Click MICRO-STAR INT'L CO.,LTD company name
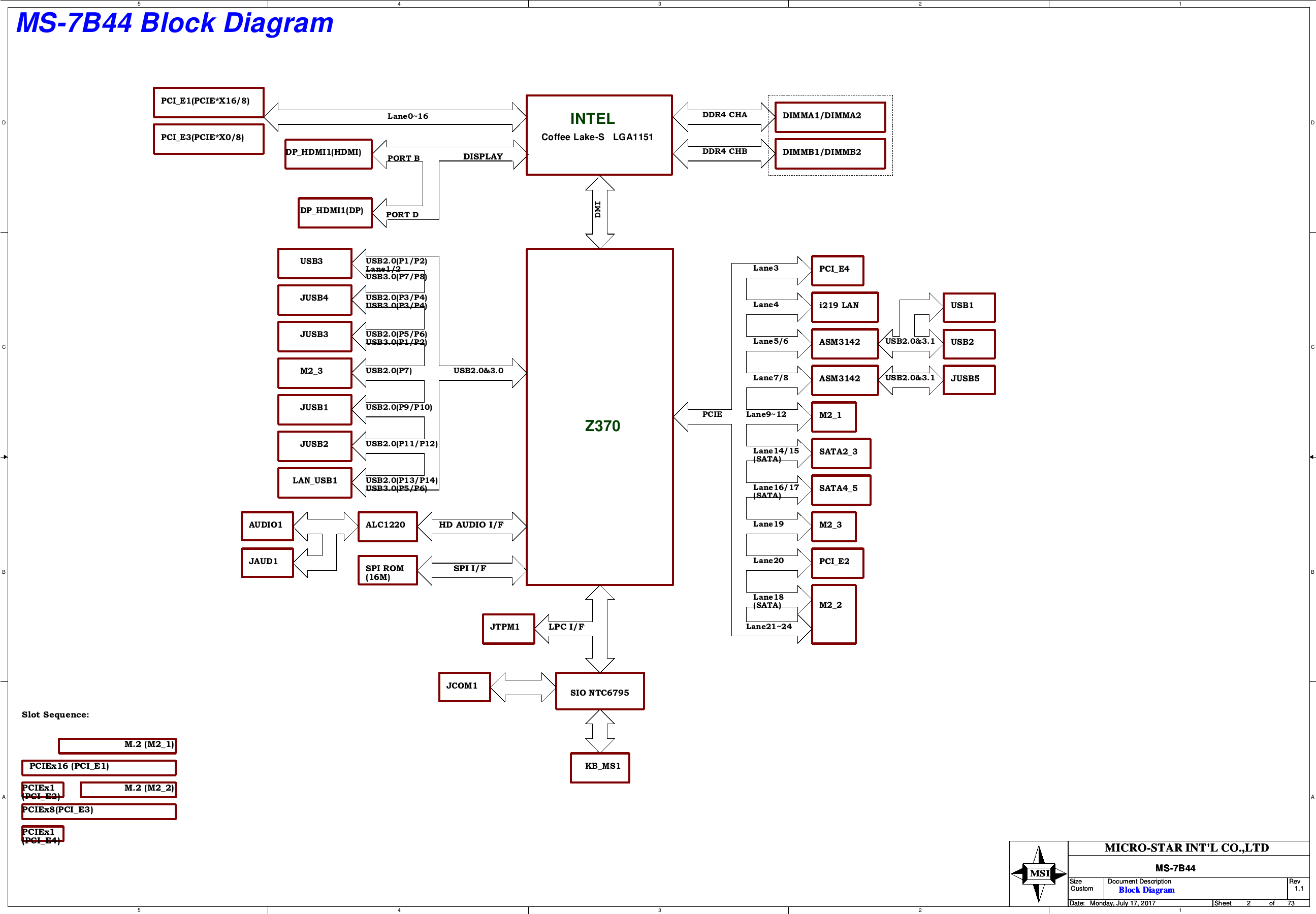The image size is (1316, 914). [x=1186, y=848]
